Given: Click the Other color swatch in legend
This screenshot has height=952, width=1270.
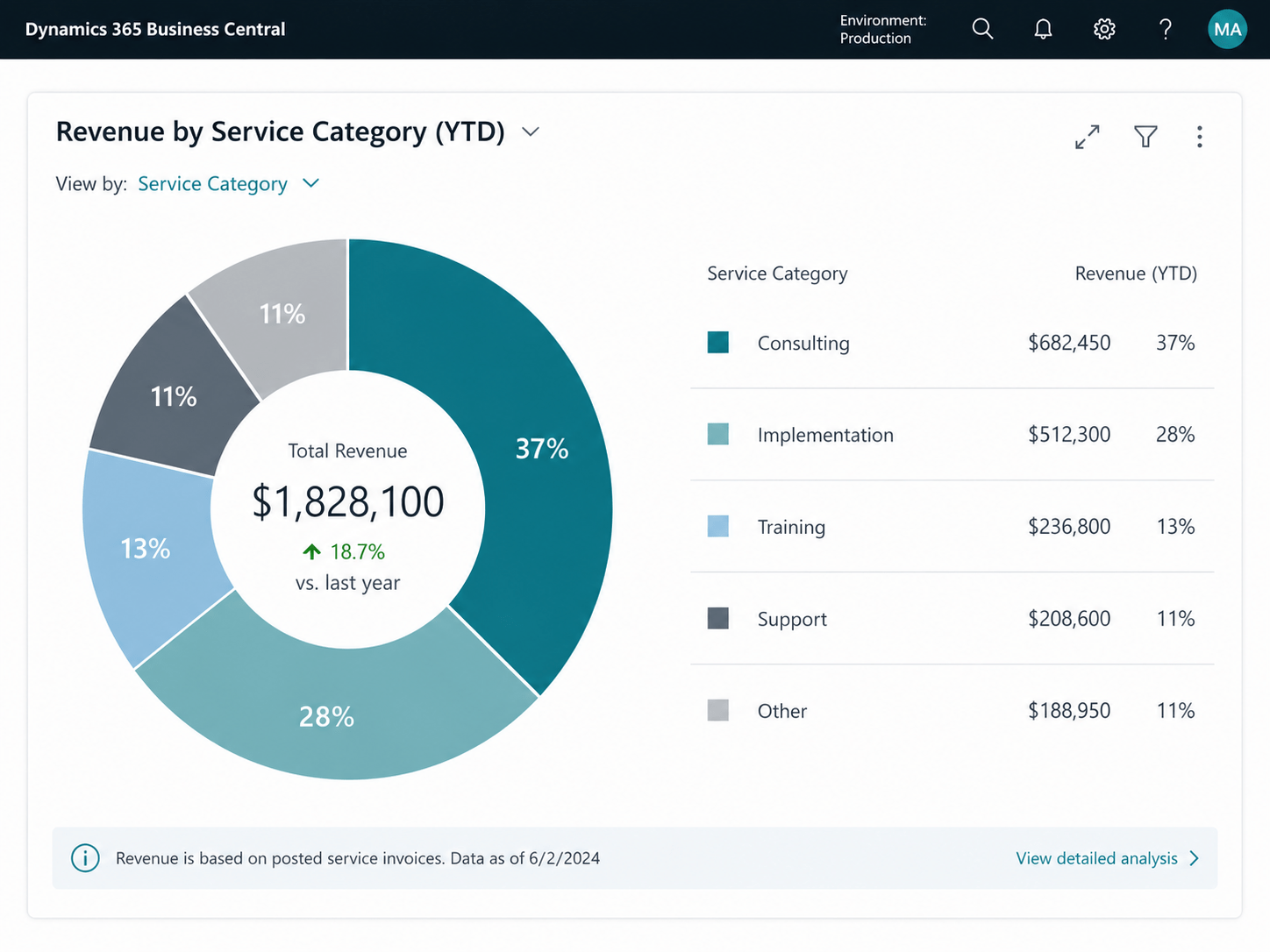Looking at the screenshot, I should click(x=718, y=710).
